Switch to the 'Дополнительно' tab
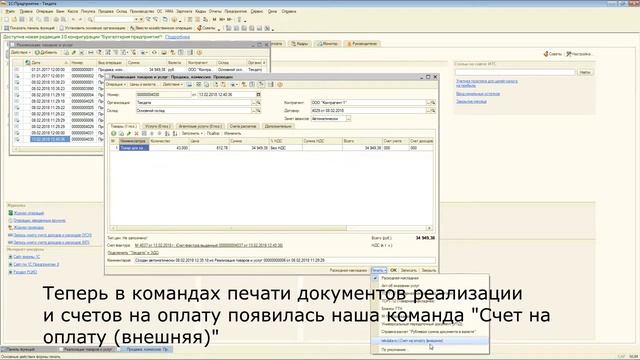 click(278, 126)
